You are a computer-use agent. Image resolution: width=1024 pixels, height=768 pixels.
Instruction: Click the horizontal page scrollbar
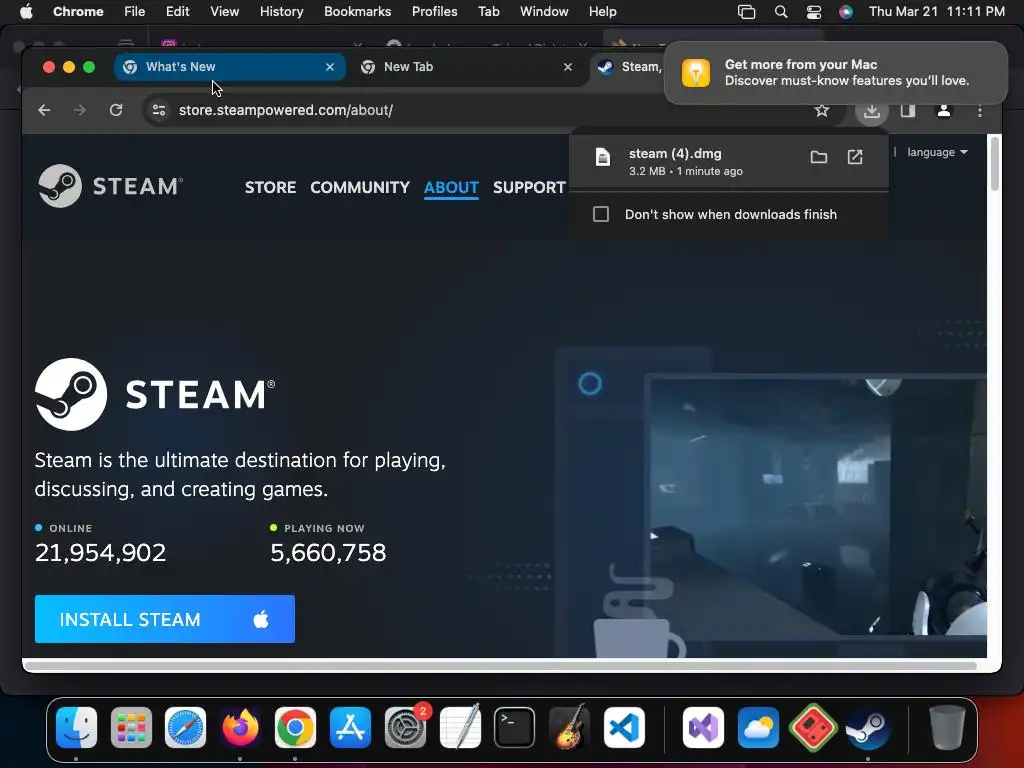tap(500, 666)
